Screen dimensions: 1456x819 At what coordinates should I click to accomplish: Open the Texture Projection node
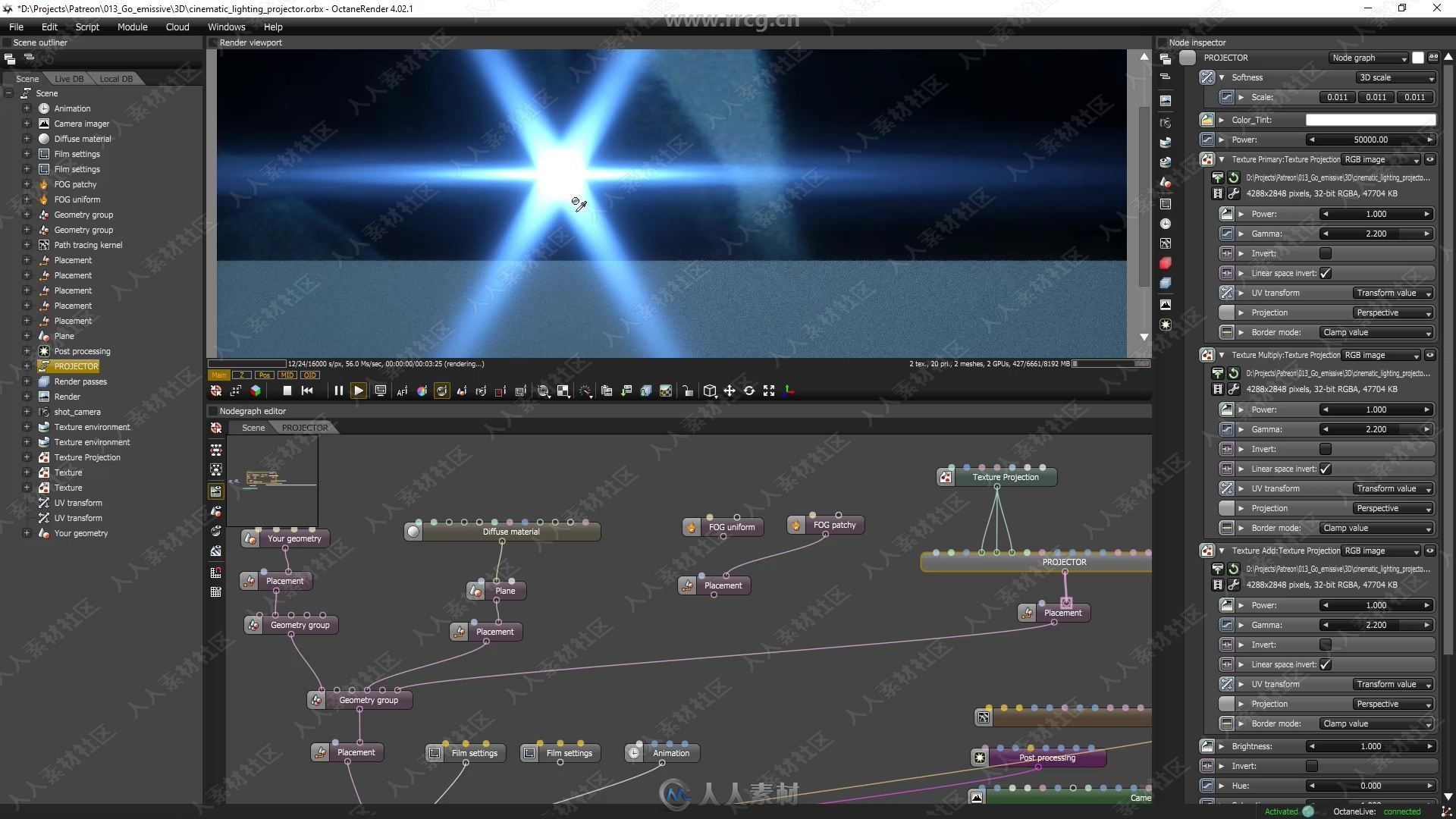[1005, 477]
